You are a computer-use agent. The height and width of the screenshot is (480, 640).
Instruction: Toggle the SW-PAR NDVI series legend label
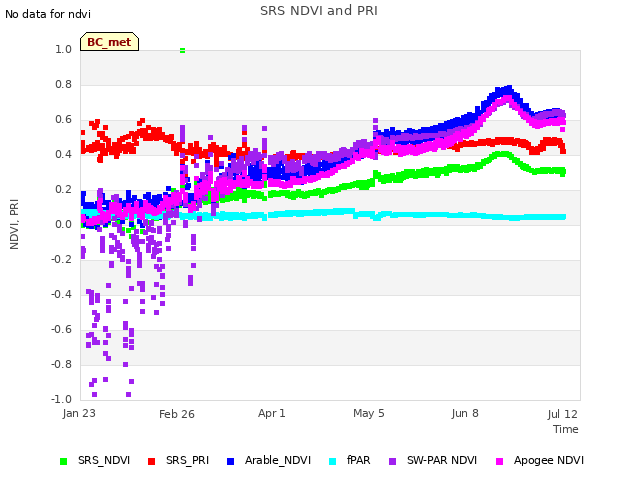point(442,460)
